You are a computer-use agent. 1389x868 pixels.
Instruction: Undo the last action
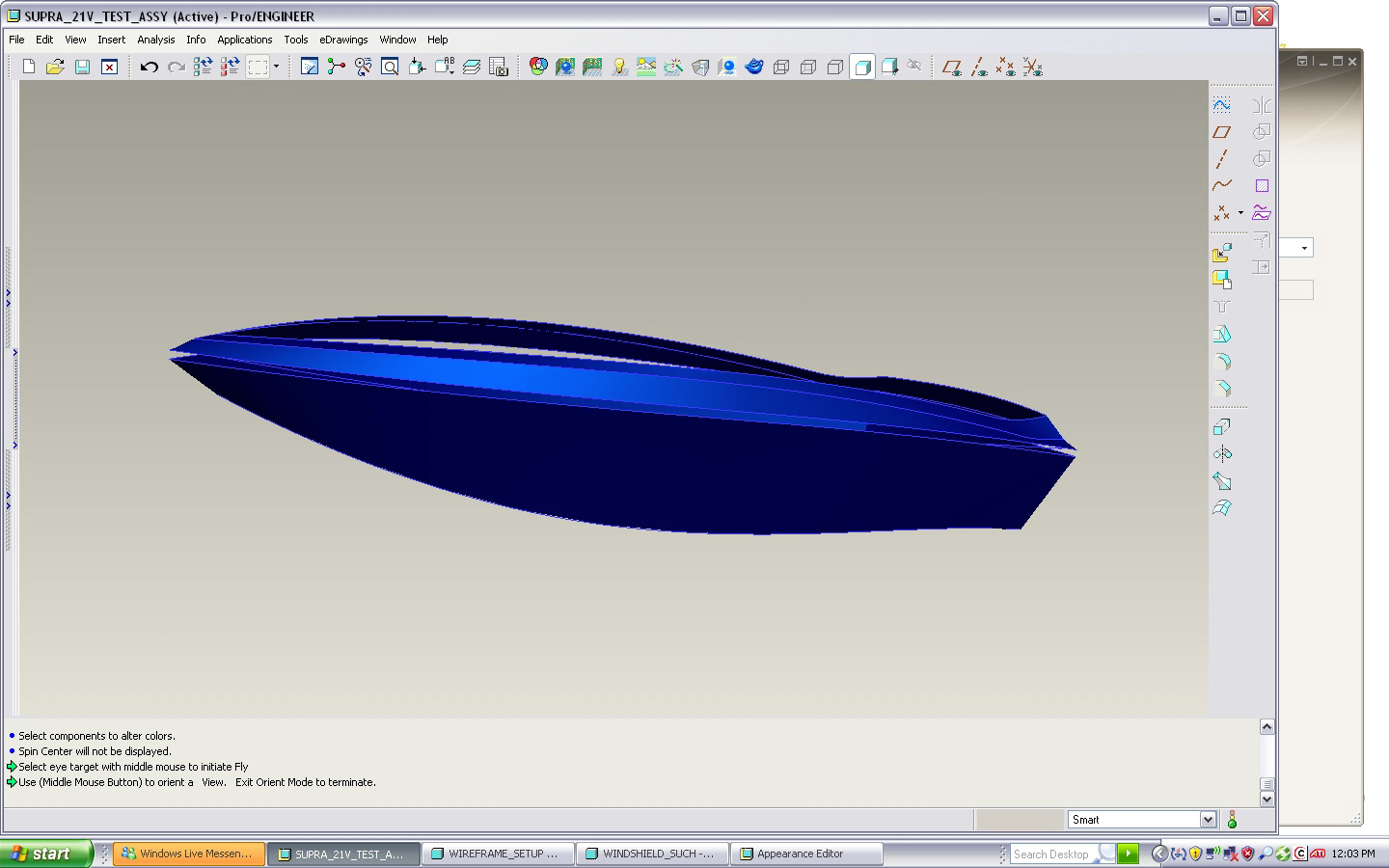(149, 67)
